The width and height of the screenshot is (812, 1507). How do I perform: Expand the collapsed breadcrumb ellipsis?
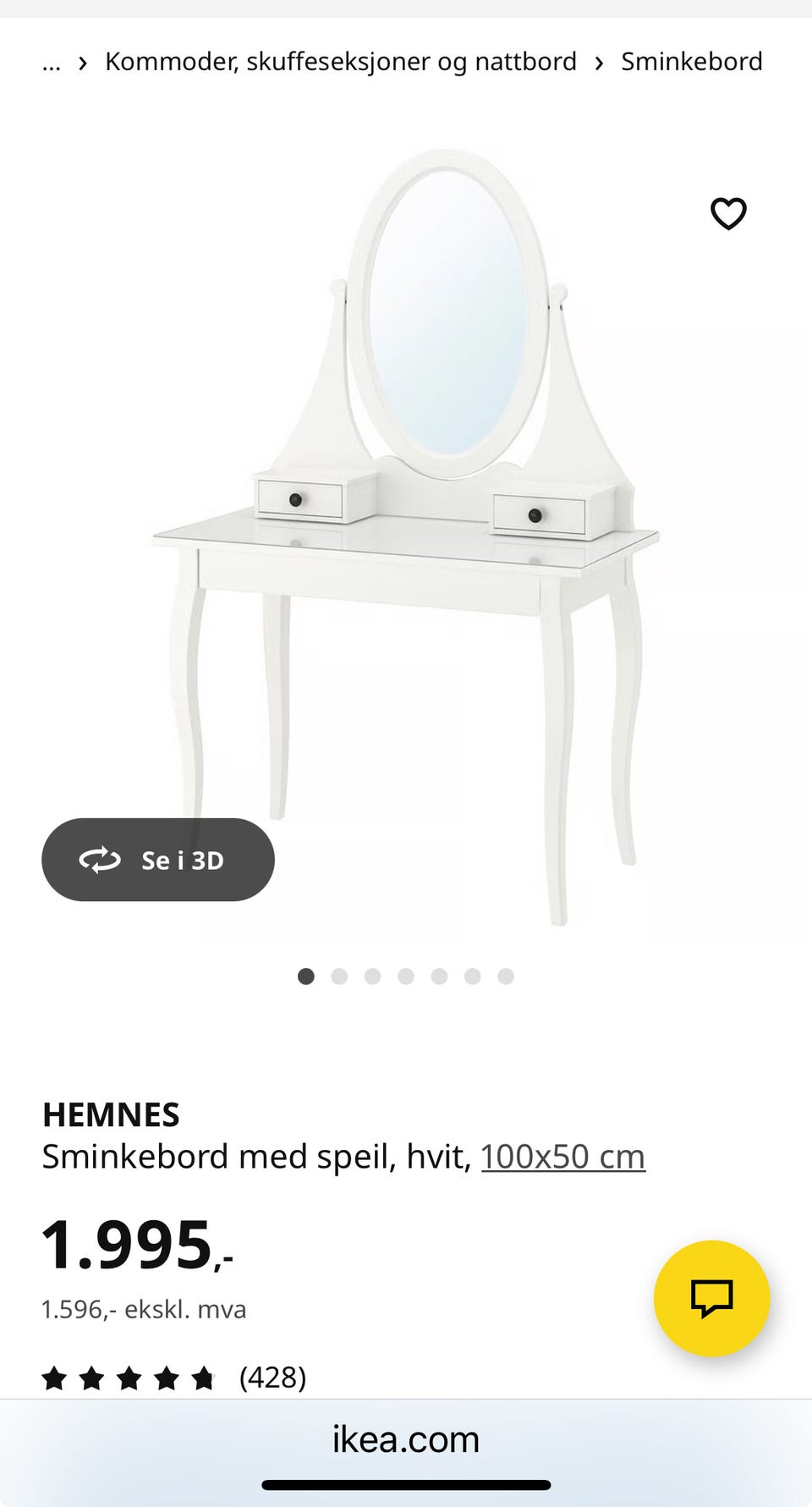[52, 62]
